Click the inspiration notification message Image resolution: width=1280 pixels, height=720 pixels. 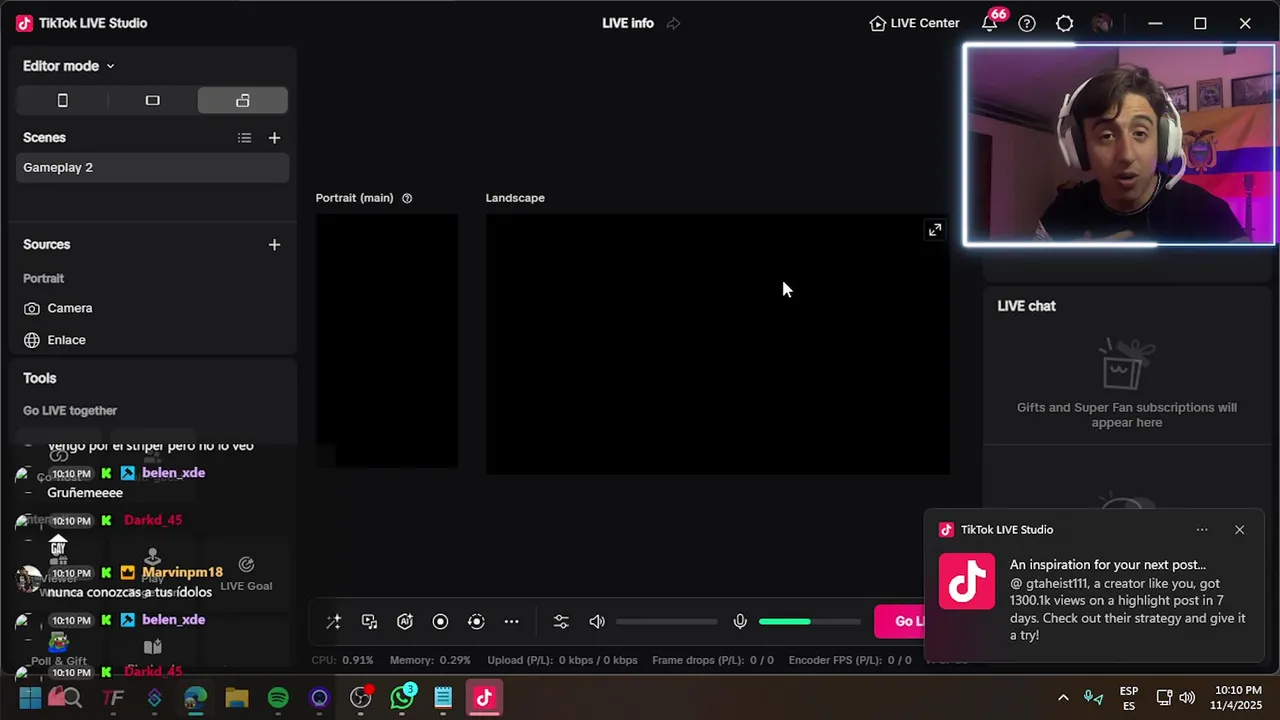(x=1127, y=600)
